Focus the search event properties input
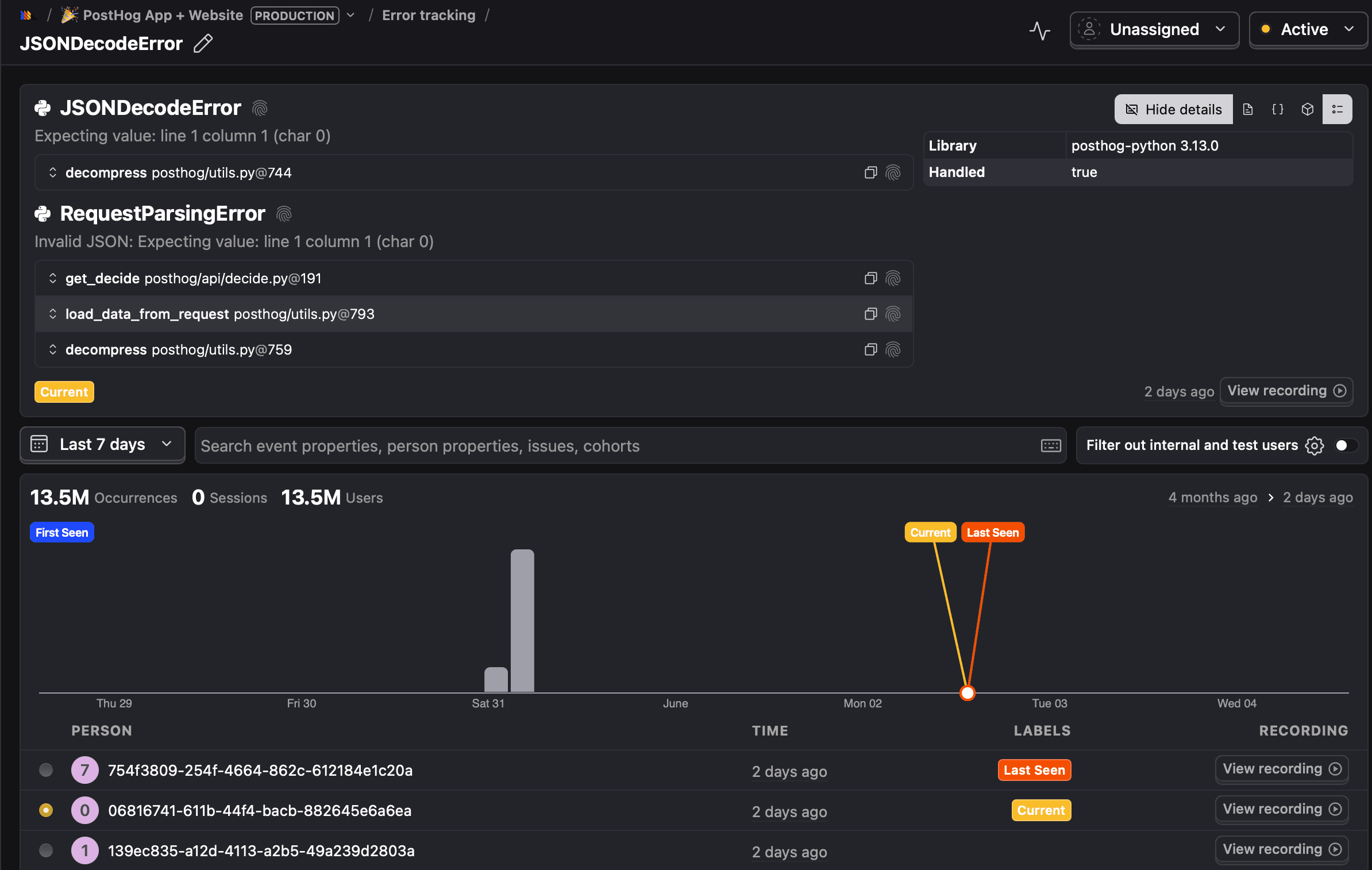1372x870 pixels. pyautogui.click(x=618, y=445)
